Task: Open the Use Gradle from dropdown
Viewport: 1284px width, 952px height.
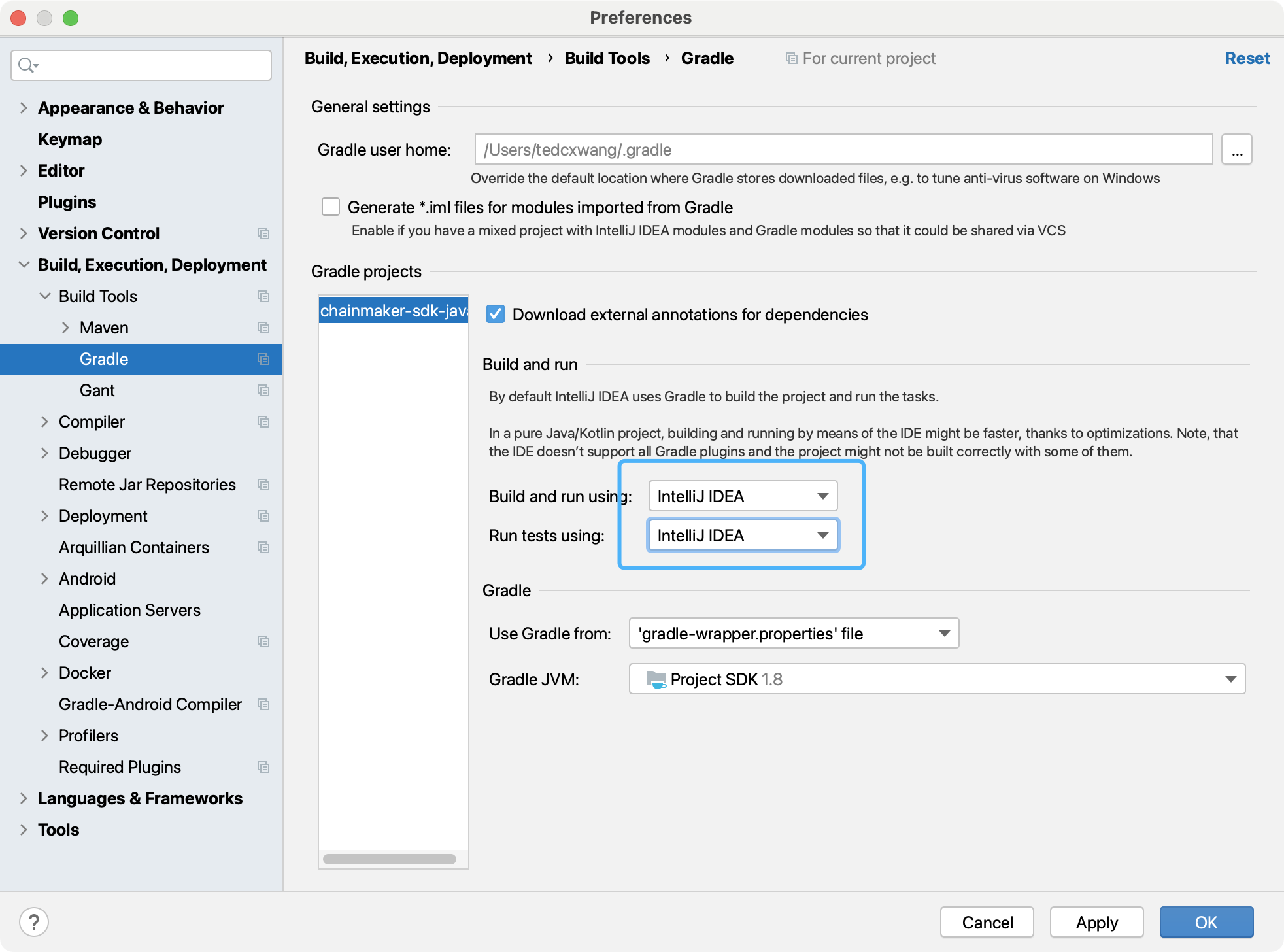Action: click(794, 634)
